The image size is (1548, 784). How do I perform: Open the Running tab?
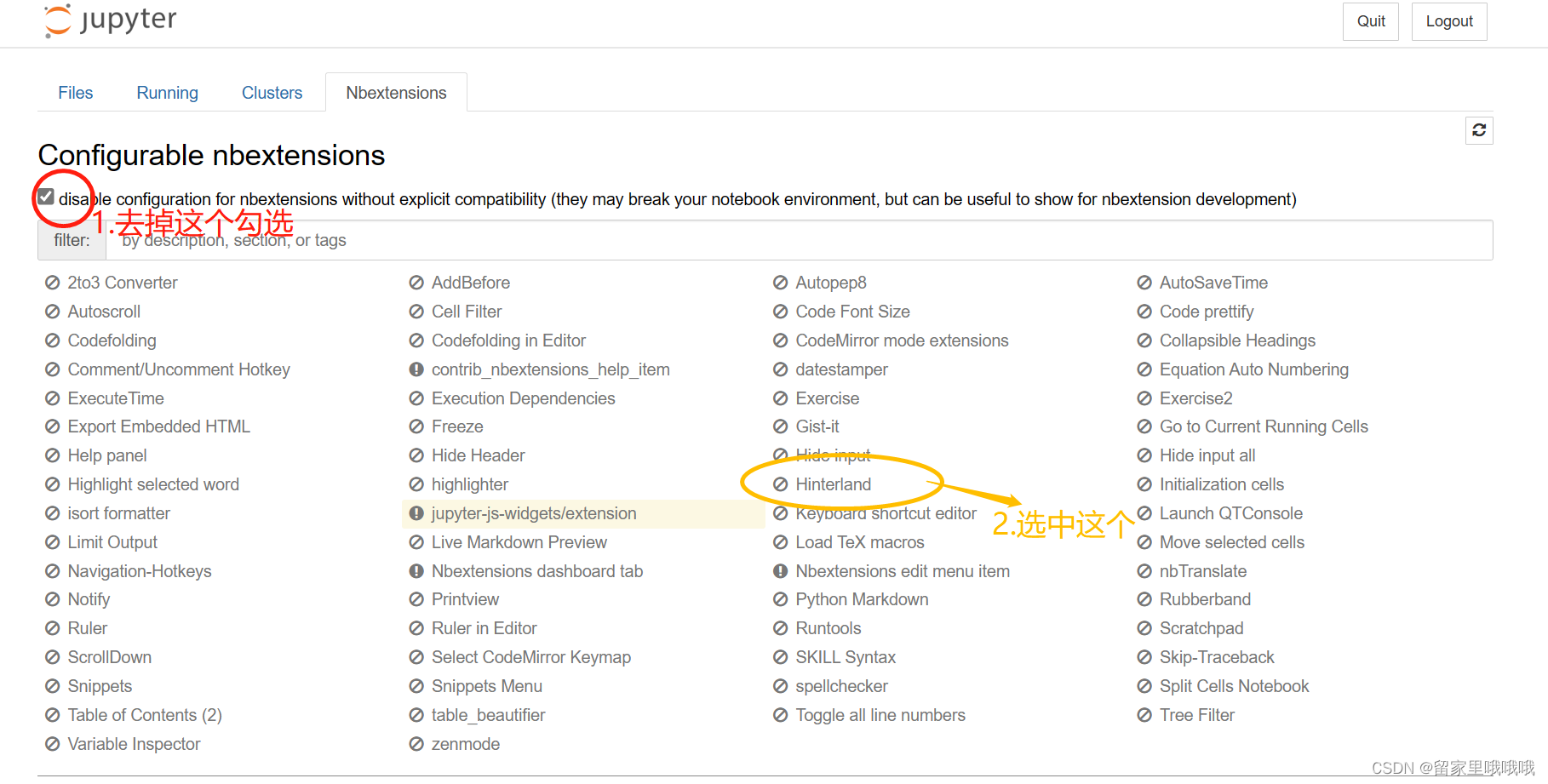pos(168,93)
